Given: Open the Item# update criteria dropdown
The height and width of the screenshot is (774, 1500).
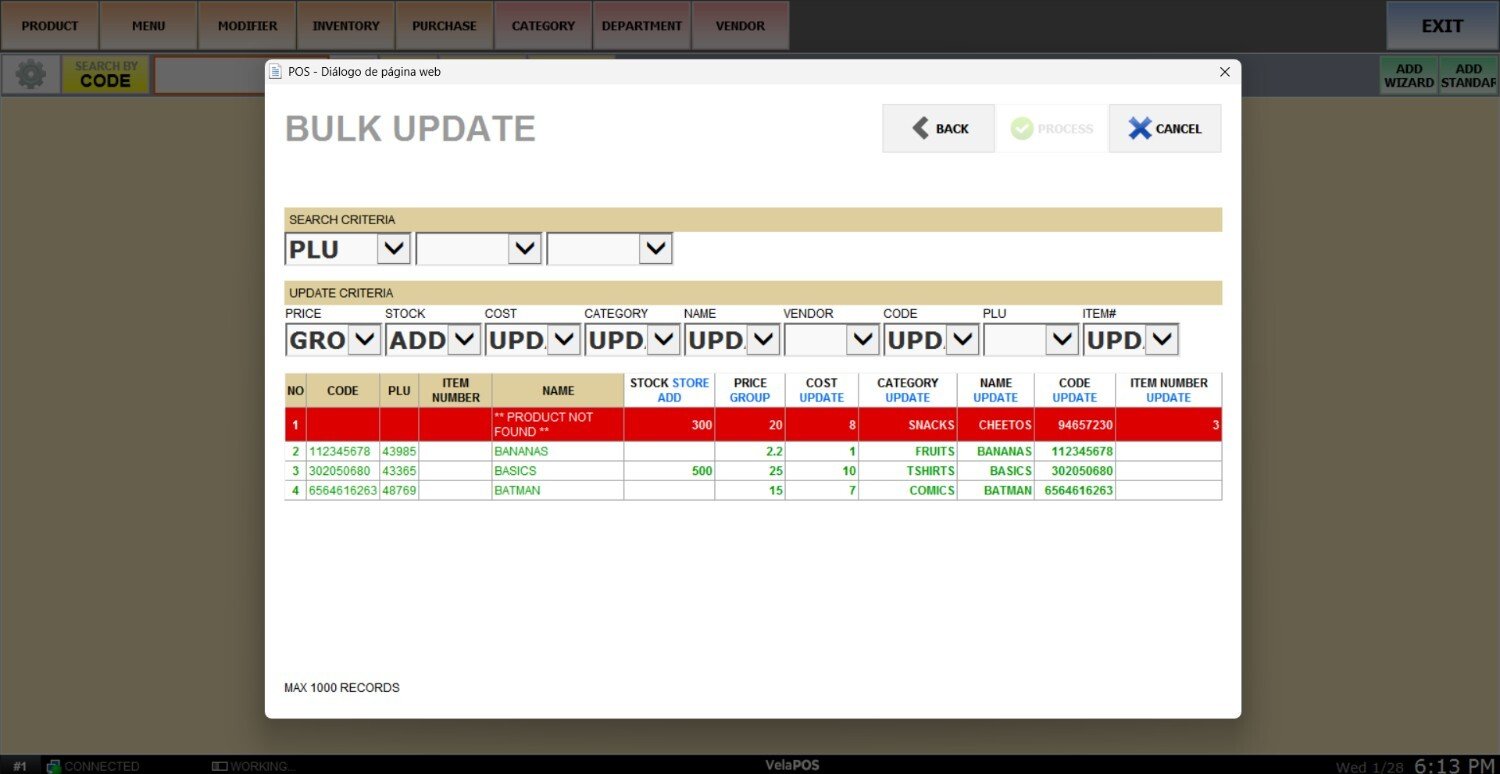Looking at the screenshot, I should (1161, 340).
